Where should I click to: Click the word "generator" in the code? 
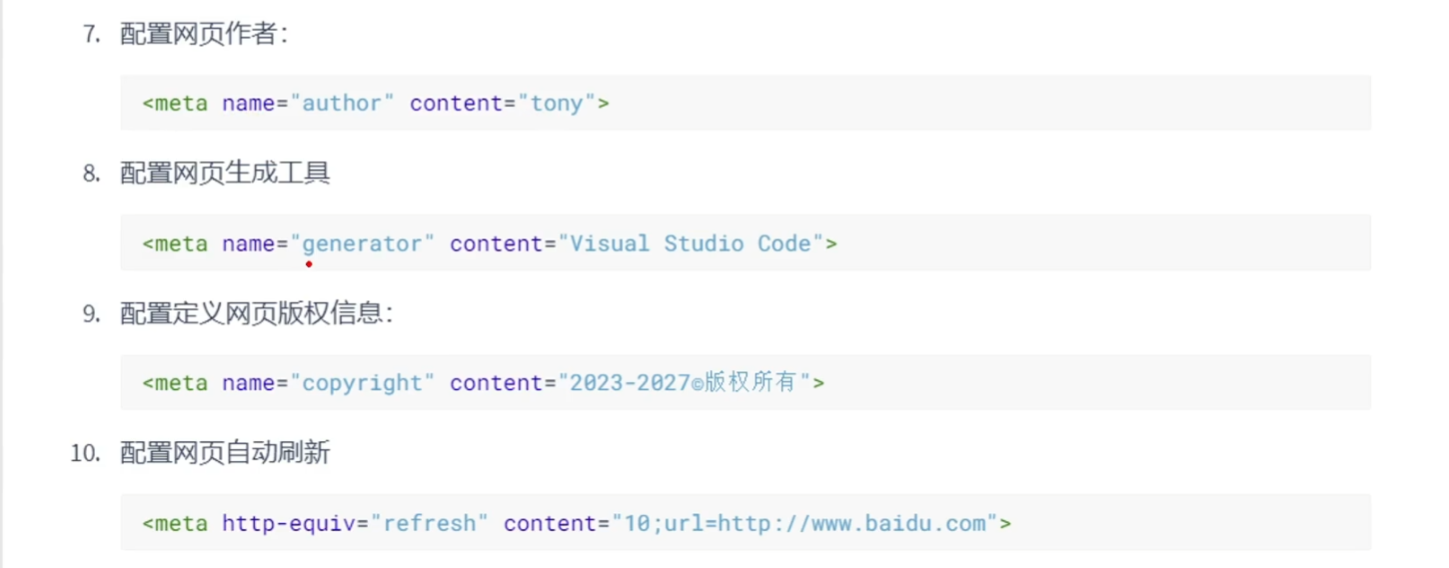coord(363,243)
